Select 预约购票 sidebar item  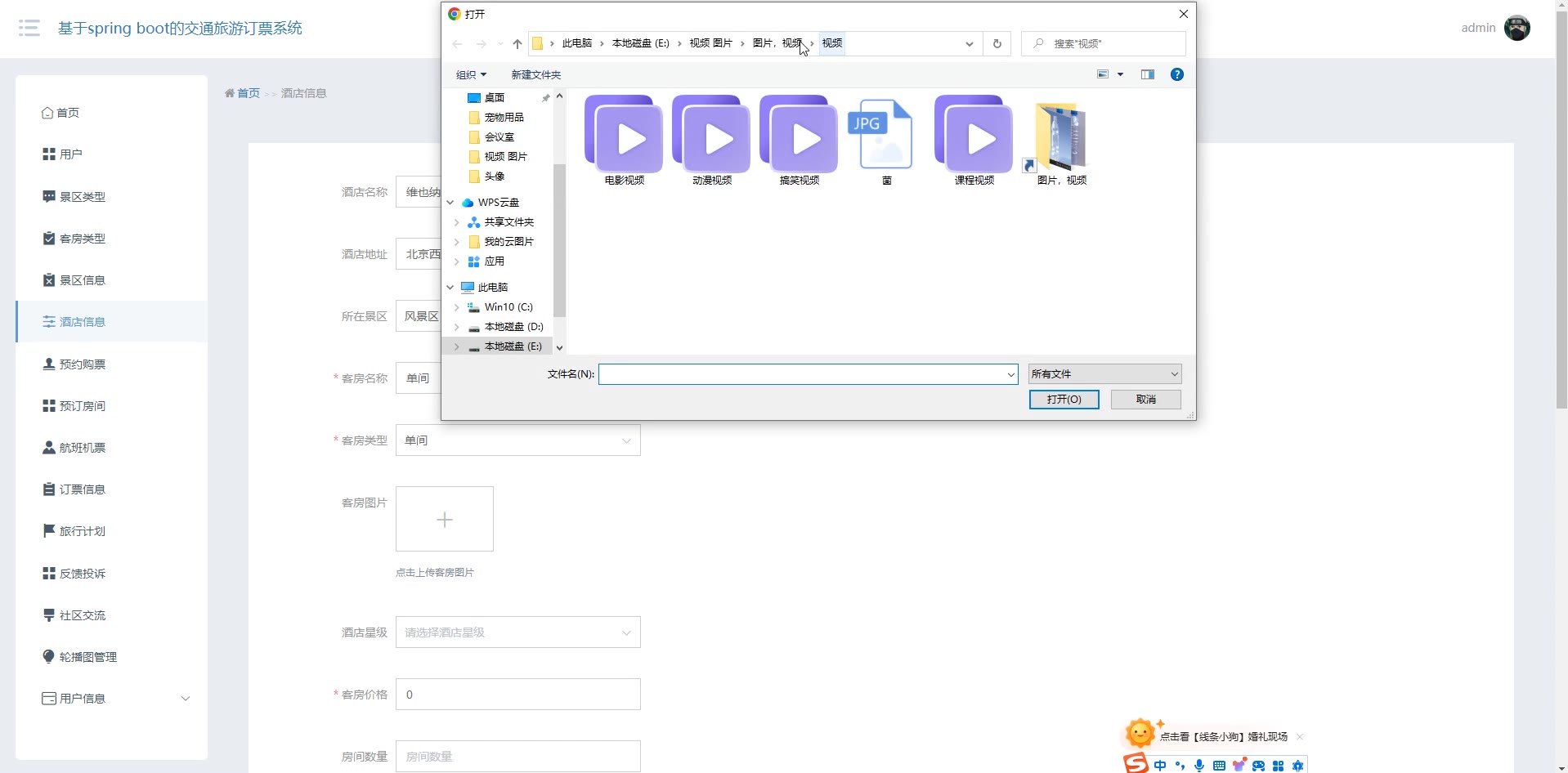tap(111, 364)
